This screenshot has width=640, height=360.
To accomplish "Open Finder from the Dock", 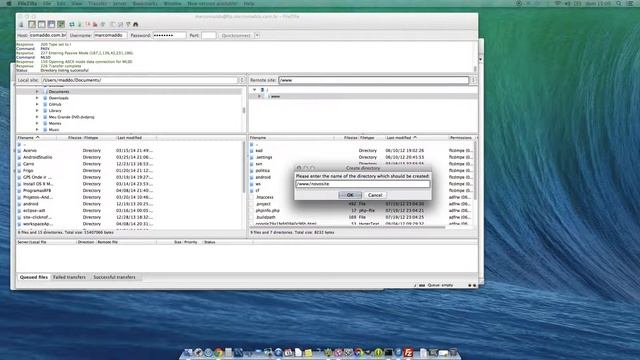I will pos(188,352).
